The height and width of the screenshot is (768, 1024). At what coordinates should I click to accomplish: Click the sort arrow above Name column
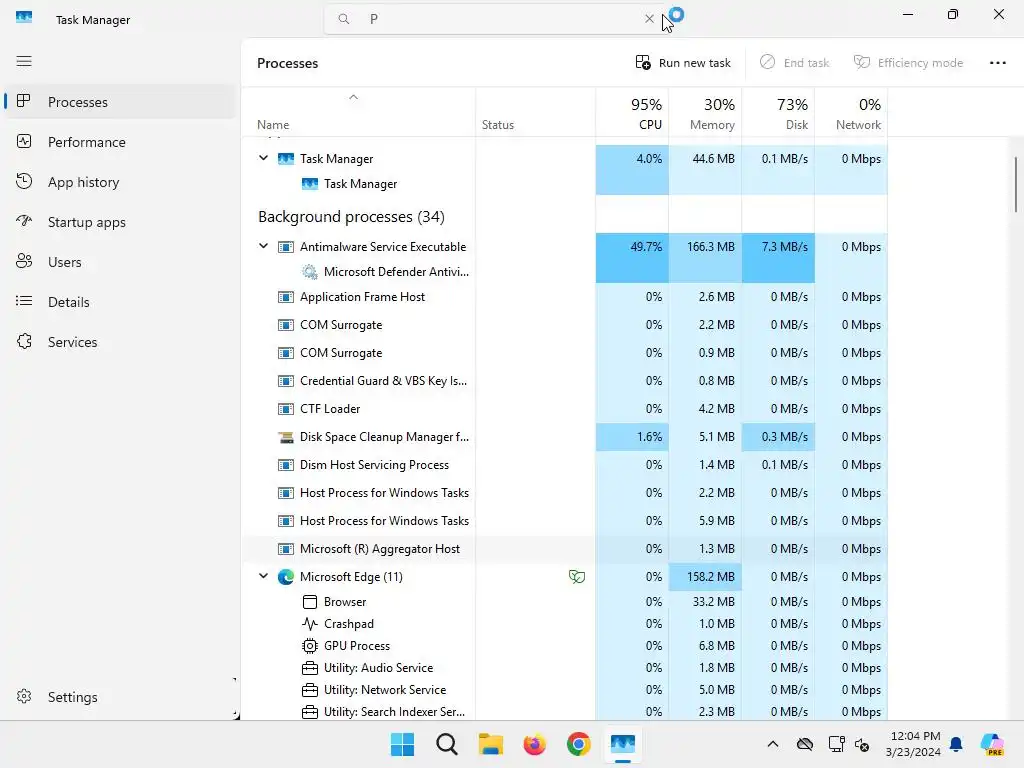click(x=353, y=97)
